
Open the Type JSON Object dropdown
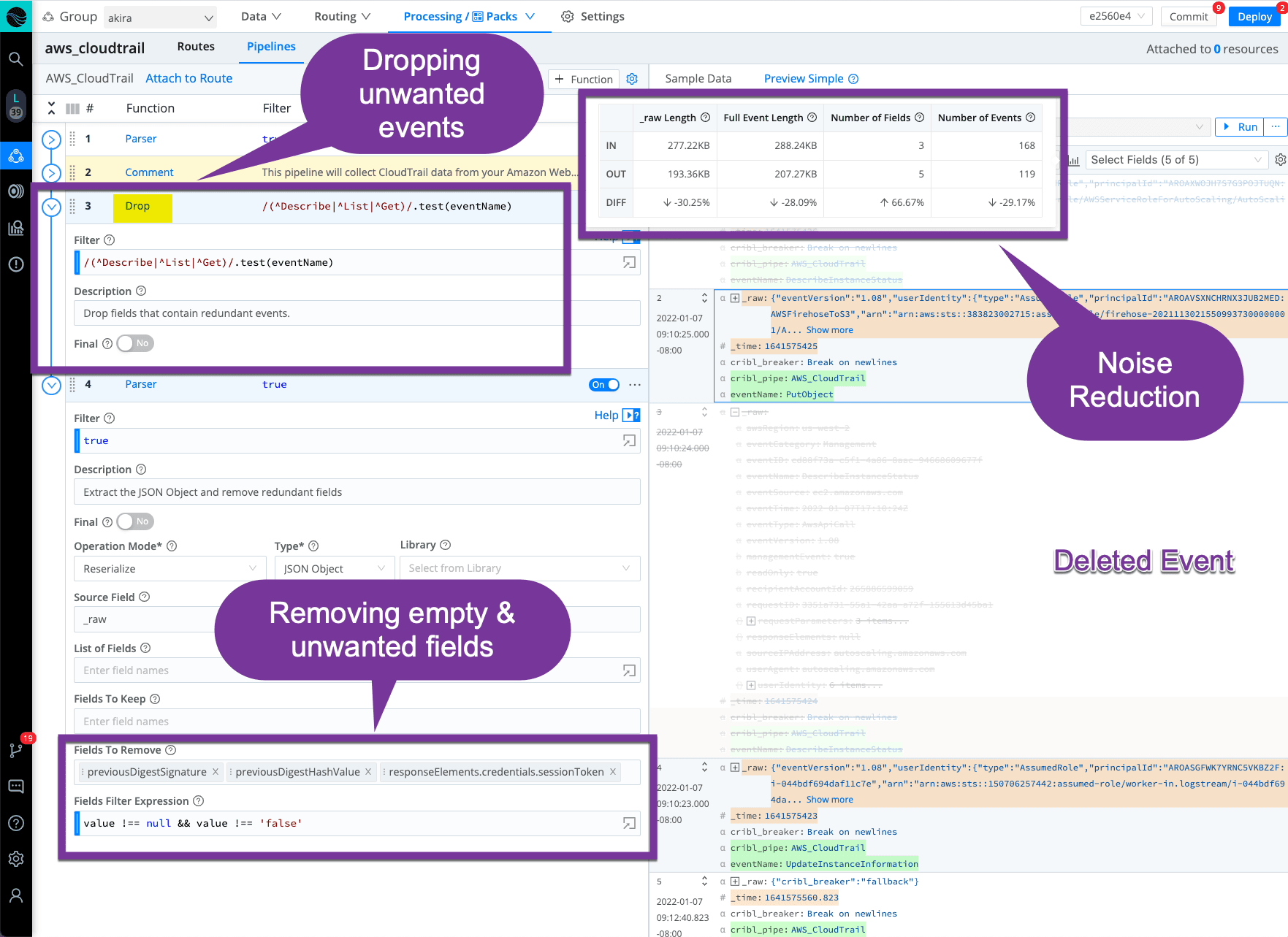334,568
